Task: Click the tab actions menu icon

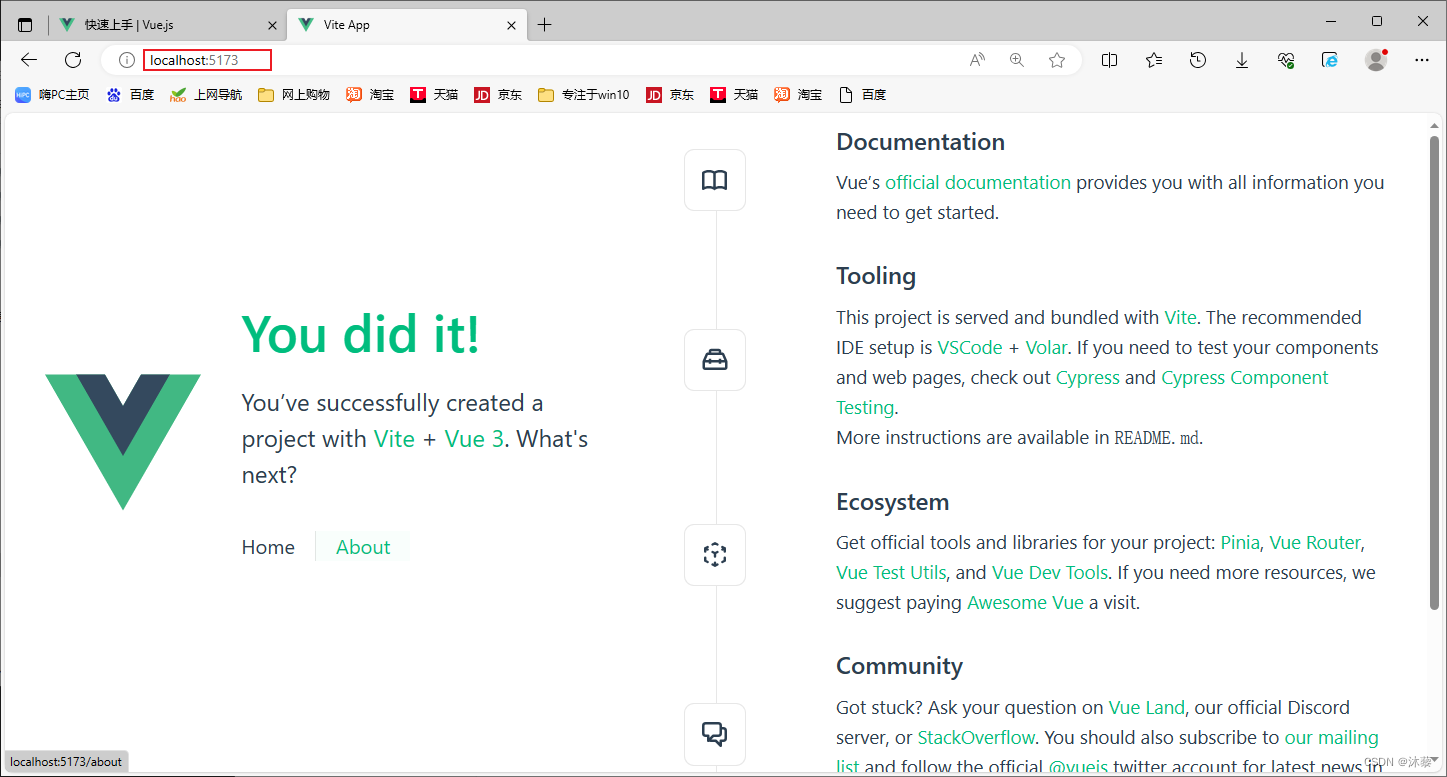Action: point(25,25)
